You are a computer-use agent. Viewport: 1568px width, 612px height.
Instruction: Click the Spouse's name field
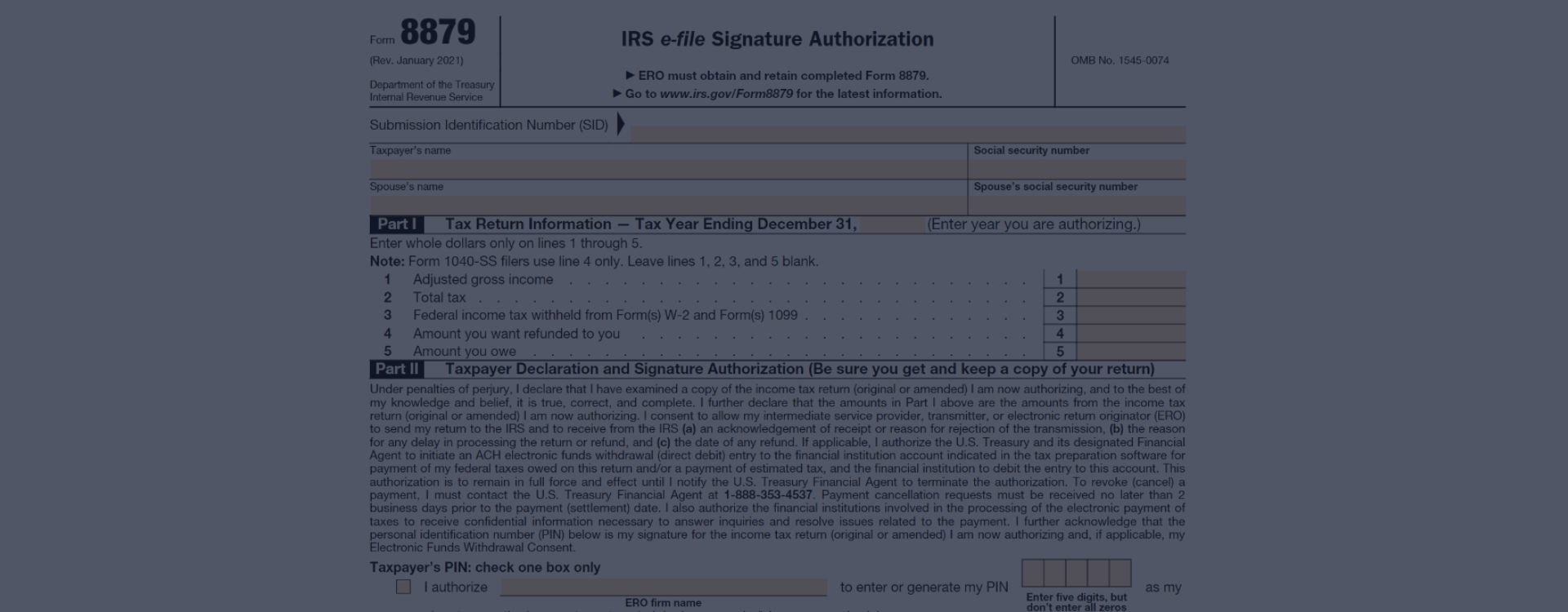668,206
